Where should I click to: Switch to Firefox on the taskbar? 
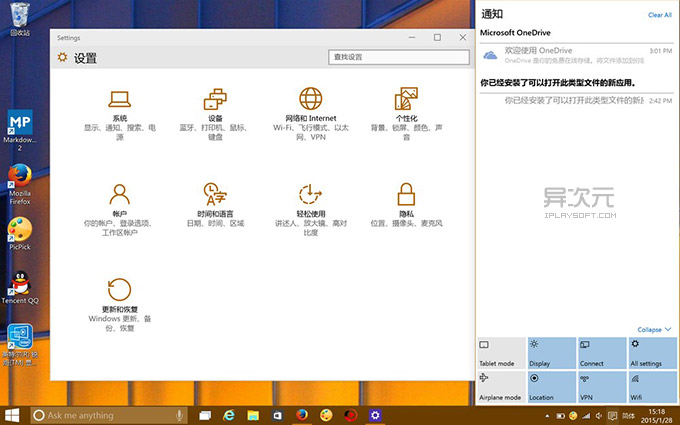[x=302, y=415]
